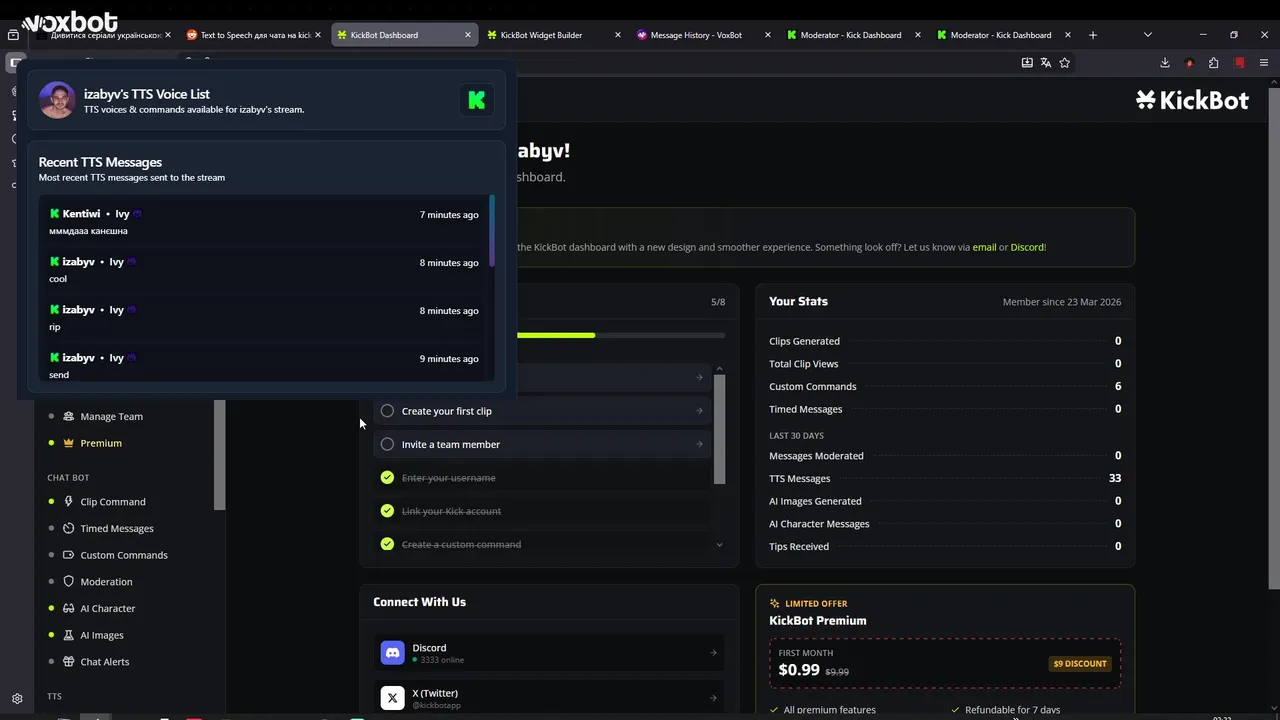Viewport: 1280px width, 720px height.
Task: Click the up arrow of the checklist scrollbar
Action: click(719, 369)
